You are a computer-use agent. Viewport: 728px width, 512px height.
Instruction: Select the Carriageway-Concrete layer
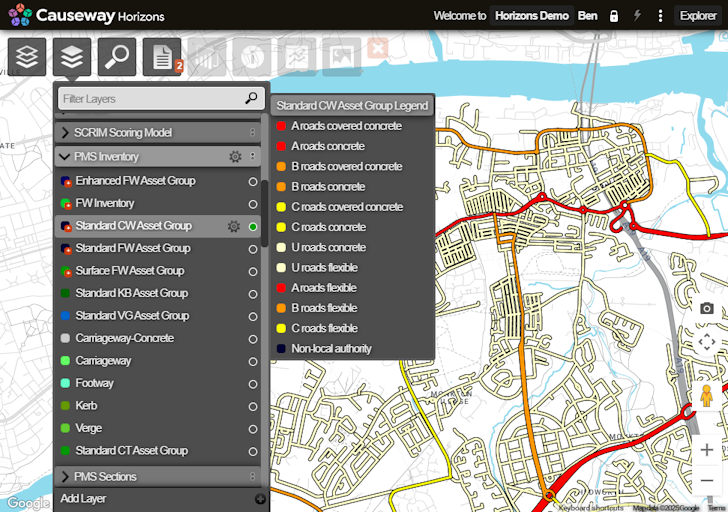[124, 338]
